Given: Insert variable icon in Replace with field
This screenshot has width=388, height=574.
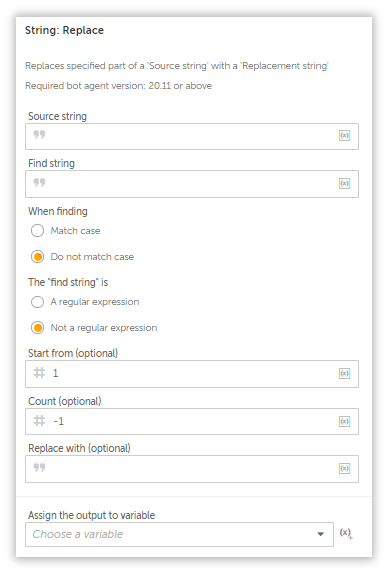Looking at the screenshot, I should click(x=344, y=469).
